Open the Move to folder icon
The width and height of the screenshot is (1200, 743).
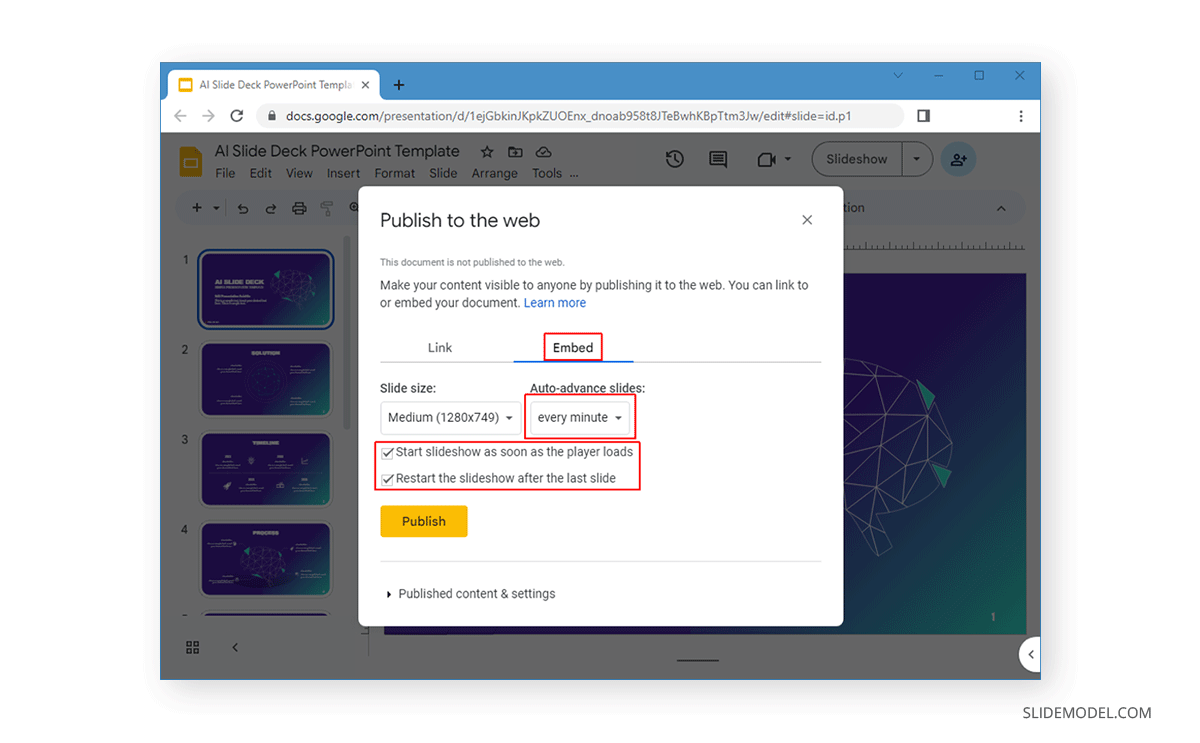tap(515, 151)
